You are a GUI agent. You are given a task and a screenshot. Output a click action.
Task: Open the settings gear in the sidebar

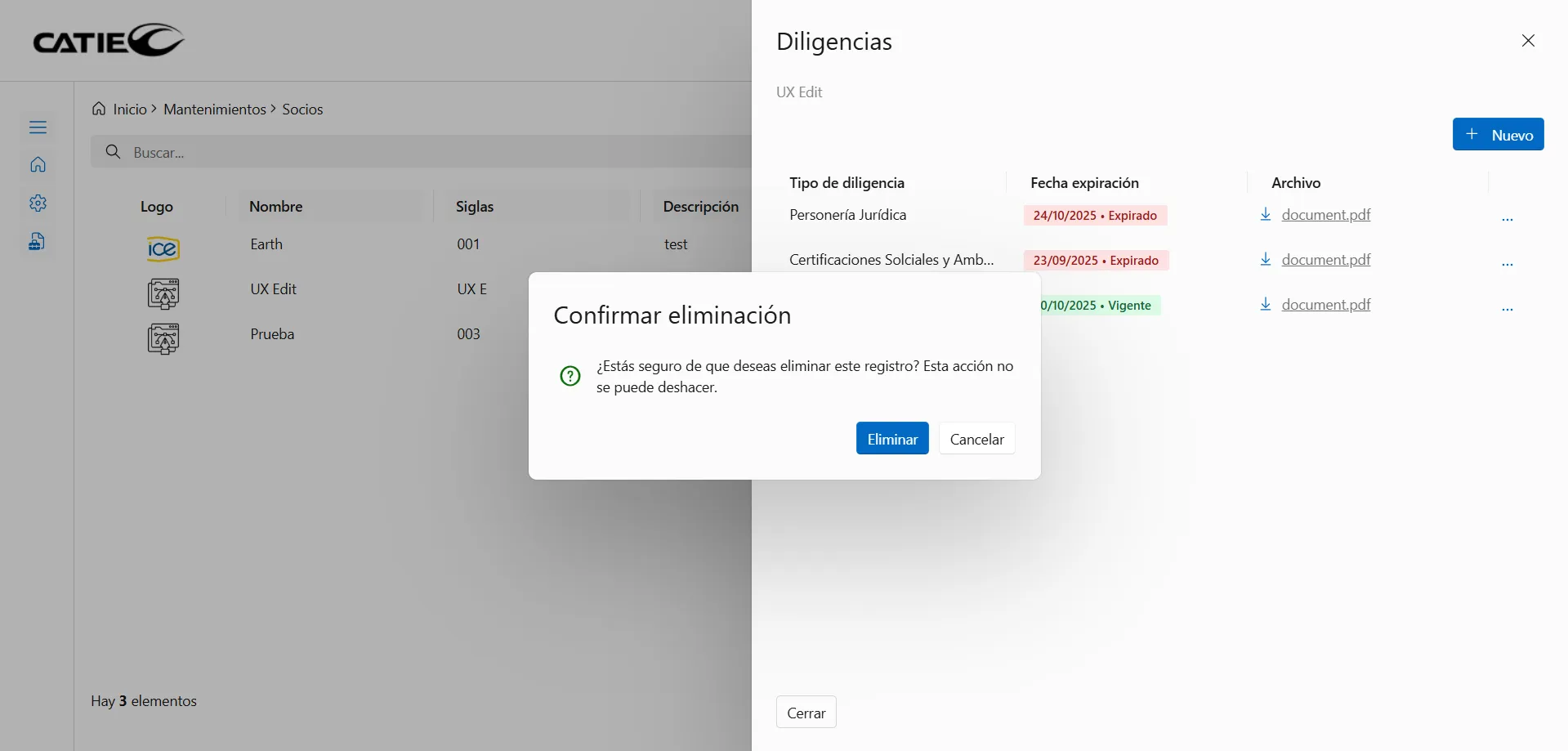click(38, 203)
